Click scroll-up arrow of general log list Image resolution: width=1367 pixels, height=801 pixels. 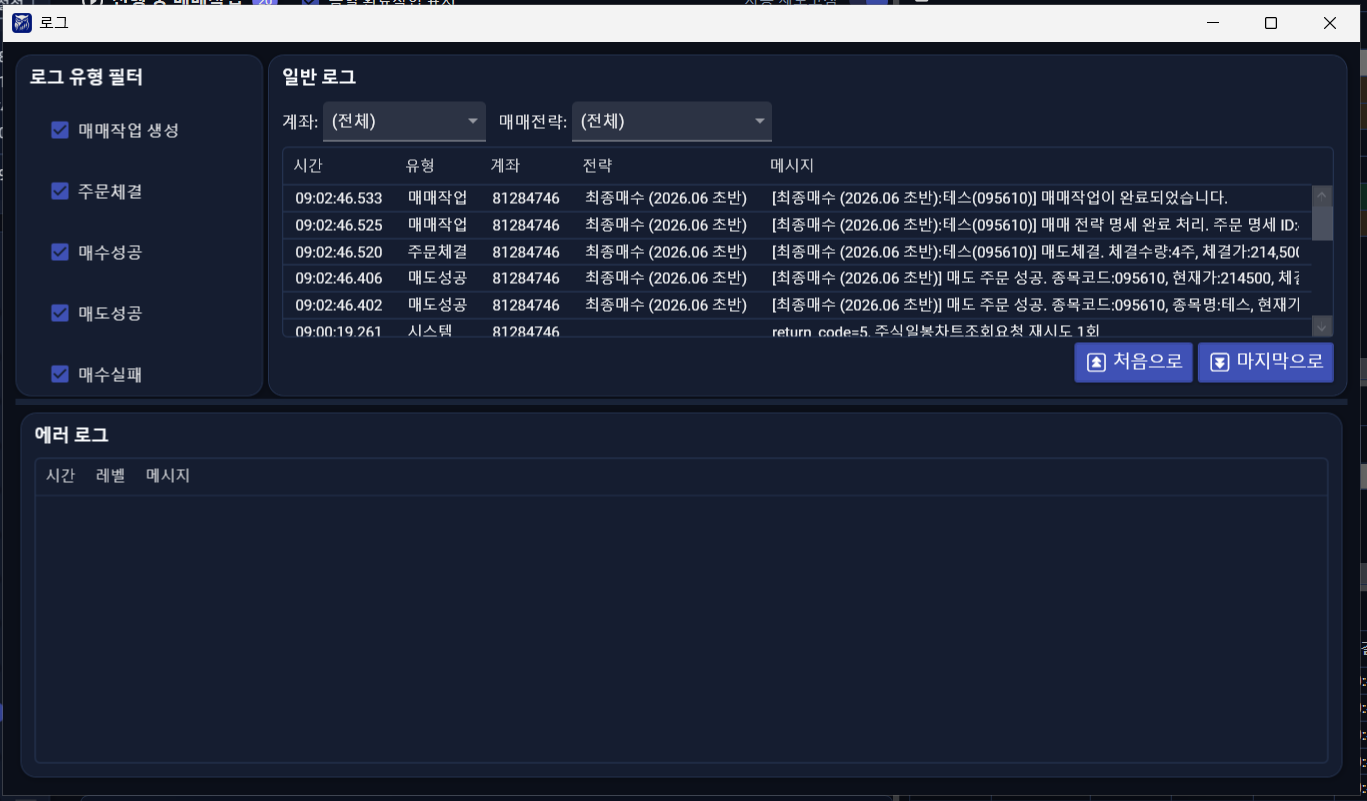click(x=1322, y=196)
